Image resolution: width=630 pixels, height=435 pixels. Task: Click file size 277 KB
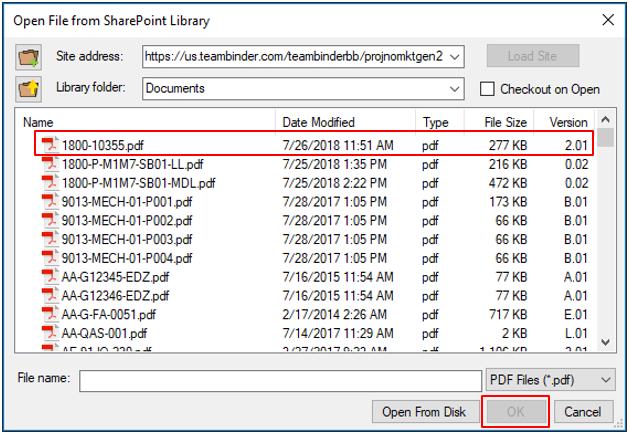pos(508,145)
